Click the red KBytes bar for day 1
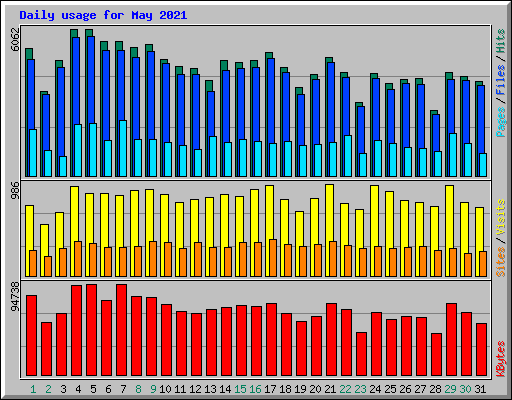The height and width of the screenshot is (400, 512). click(x=32, y=336)
